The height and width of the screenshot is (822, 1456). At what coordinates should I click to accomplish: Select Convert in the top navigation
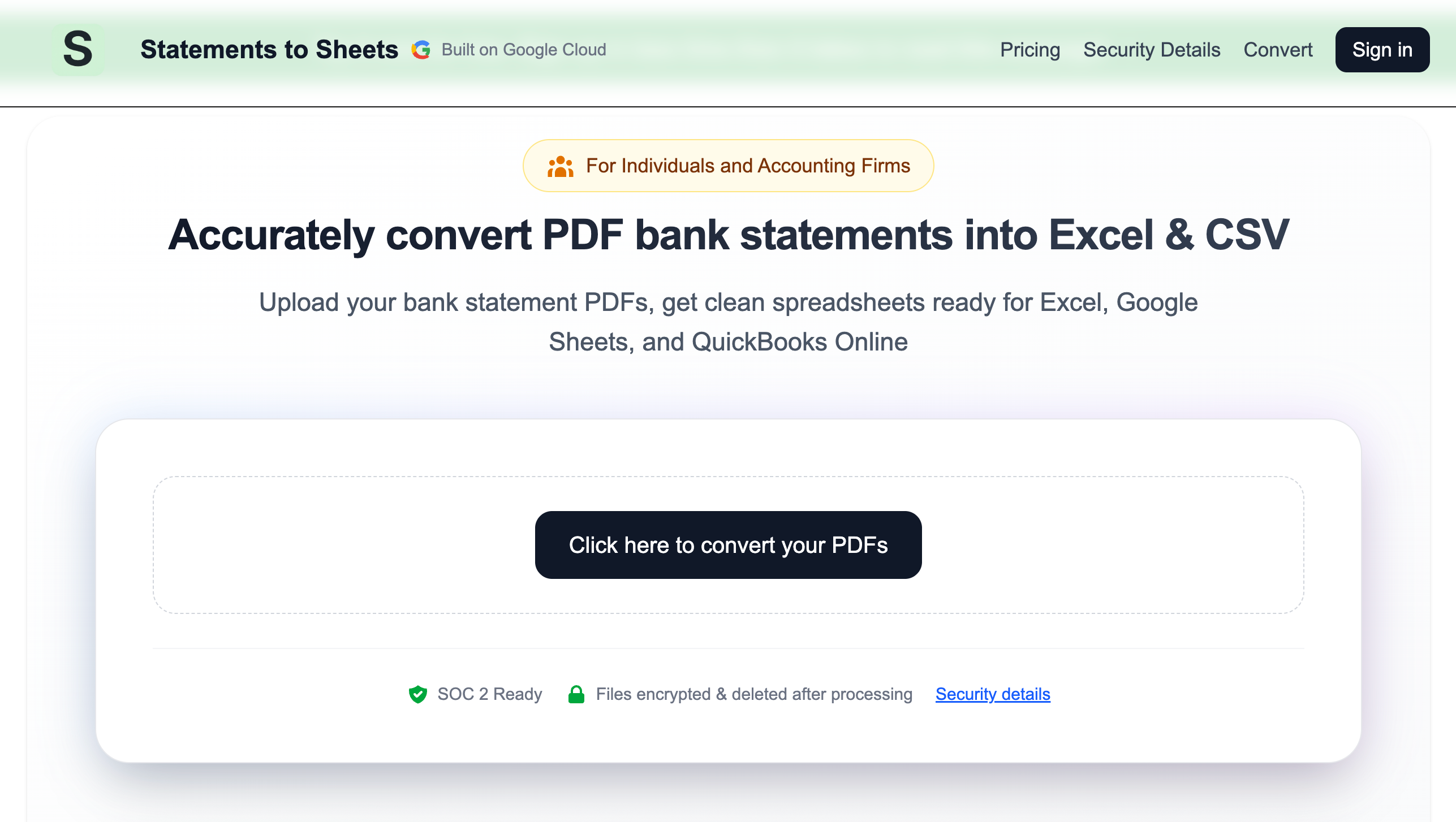[1277, 50]
